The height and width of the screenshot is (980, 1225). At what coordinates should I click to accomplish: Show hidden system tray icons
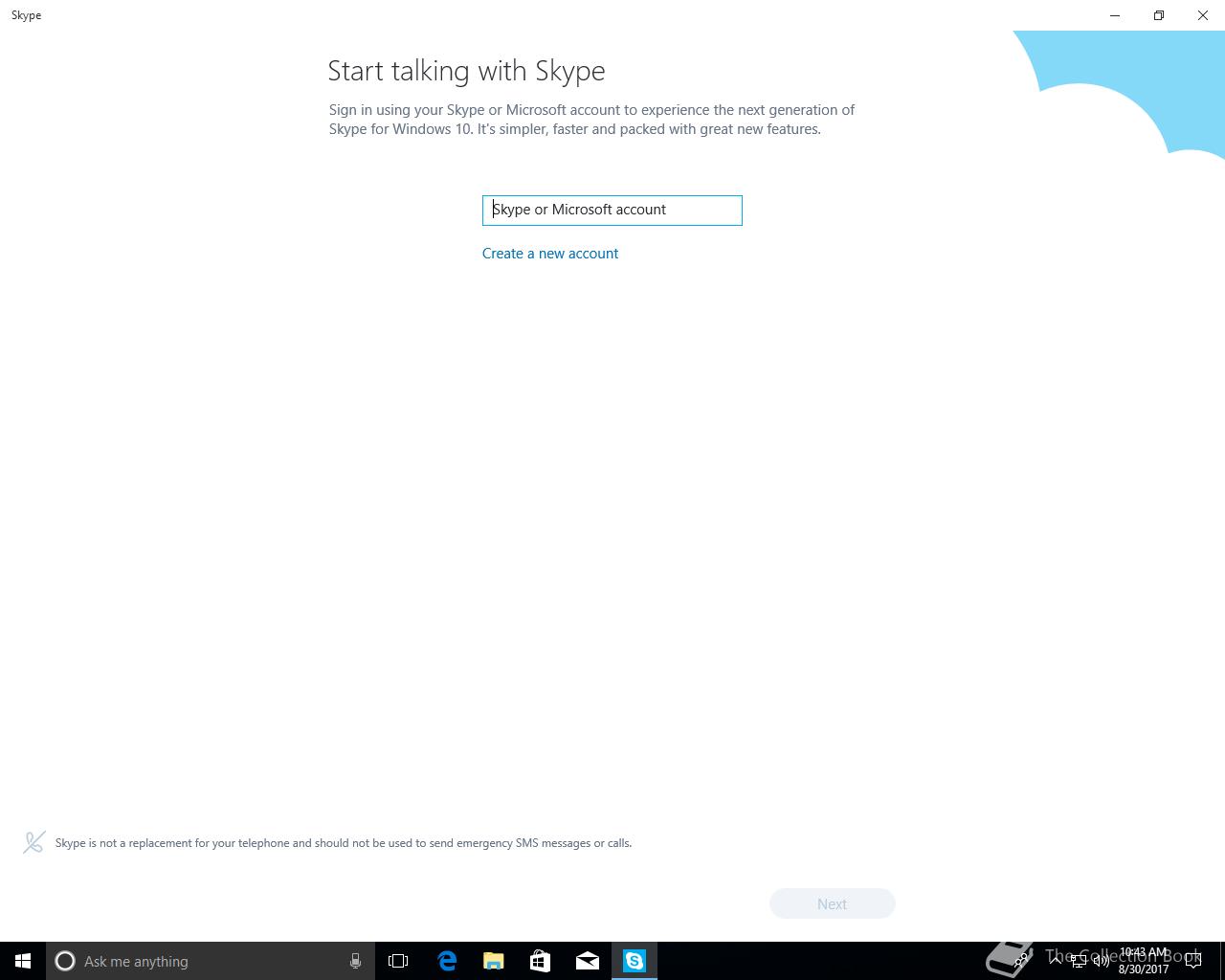1056,961
